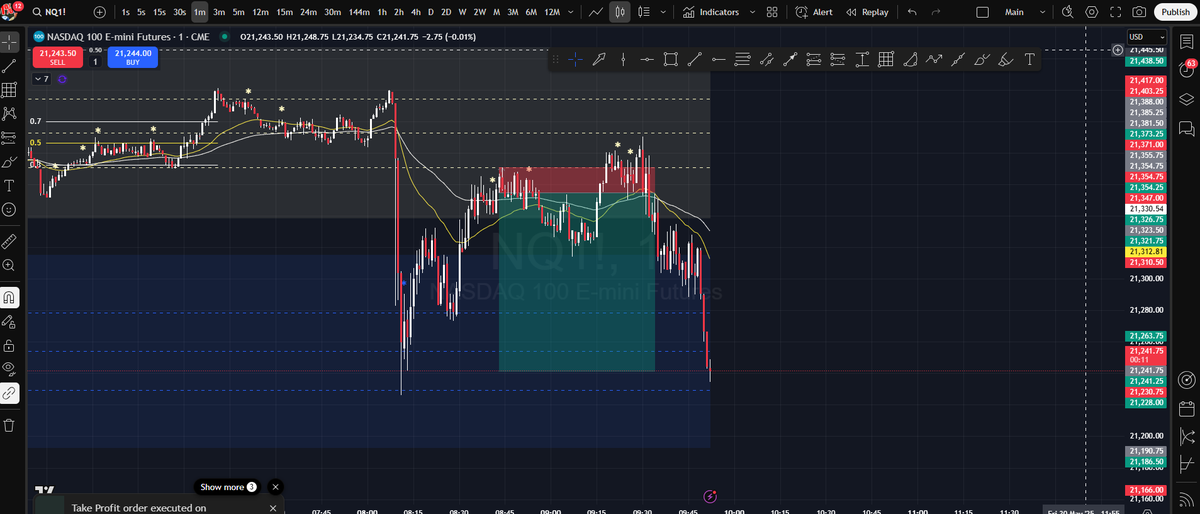The height and width of the screenshot is (514, 1200).
Task: Start bar Replay mode
Action: (x=867, y=12)
